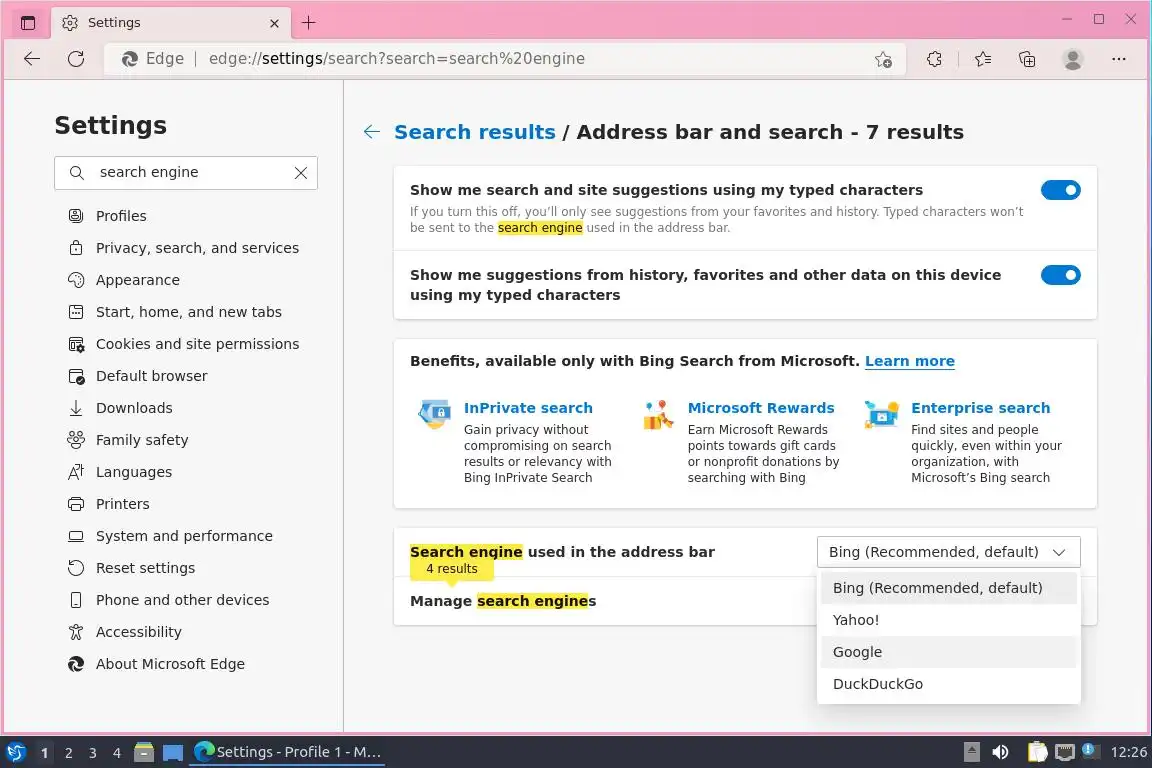1152x768 pixels.
Task: Add this page to favorites star icon
Action: tap(883, 60)
